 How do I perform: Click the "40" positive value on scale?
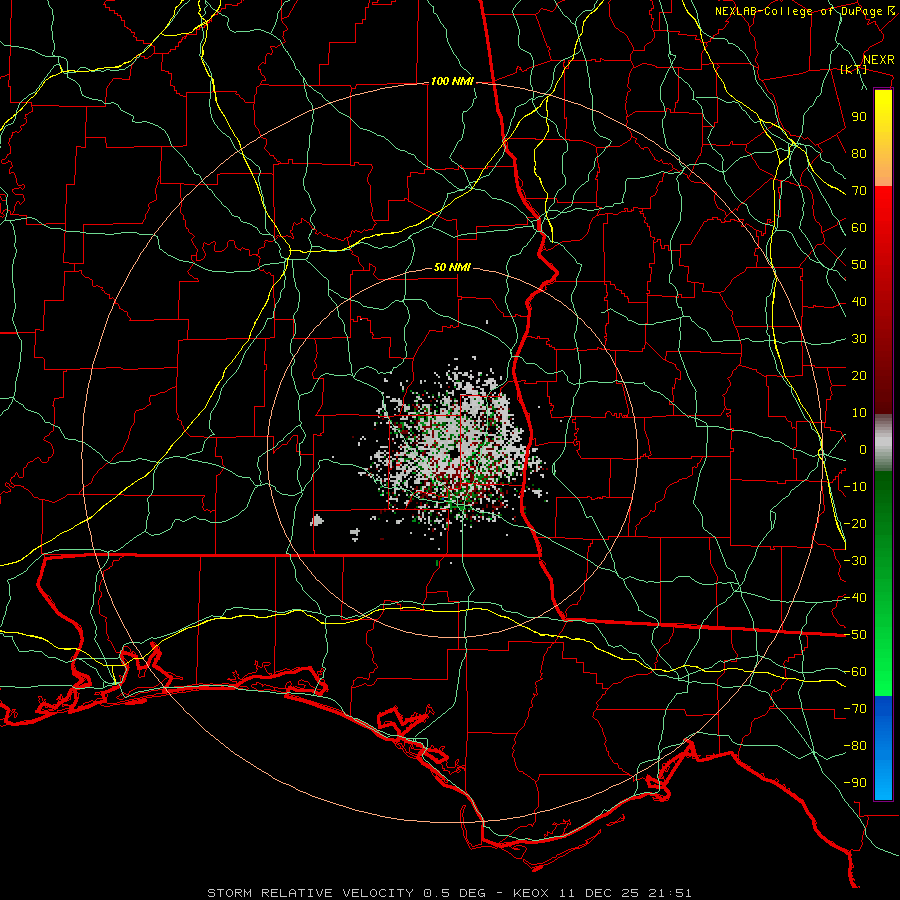(859, 301)
